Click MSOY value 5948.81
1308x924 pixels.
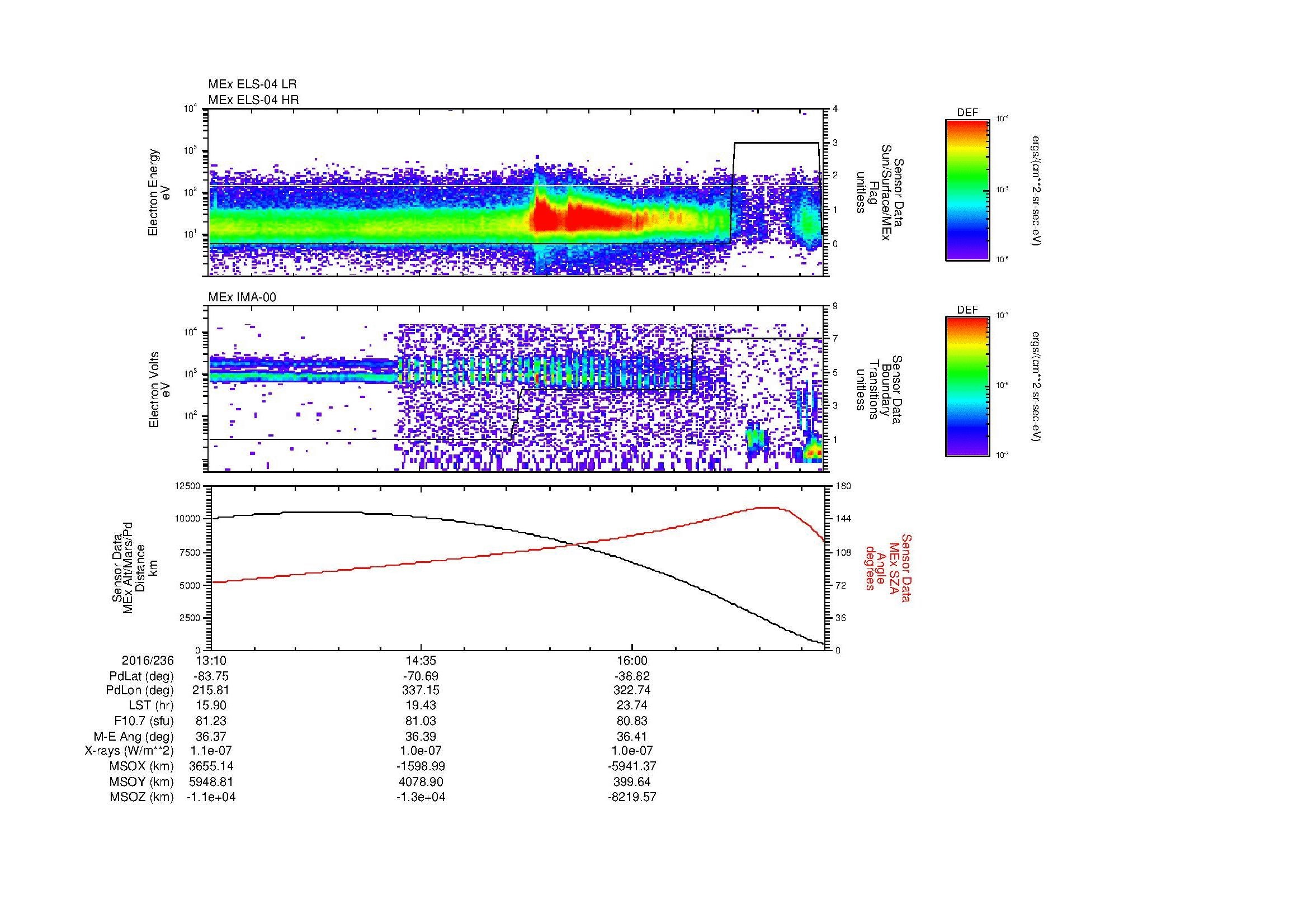tap(211, 781)
